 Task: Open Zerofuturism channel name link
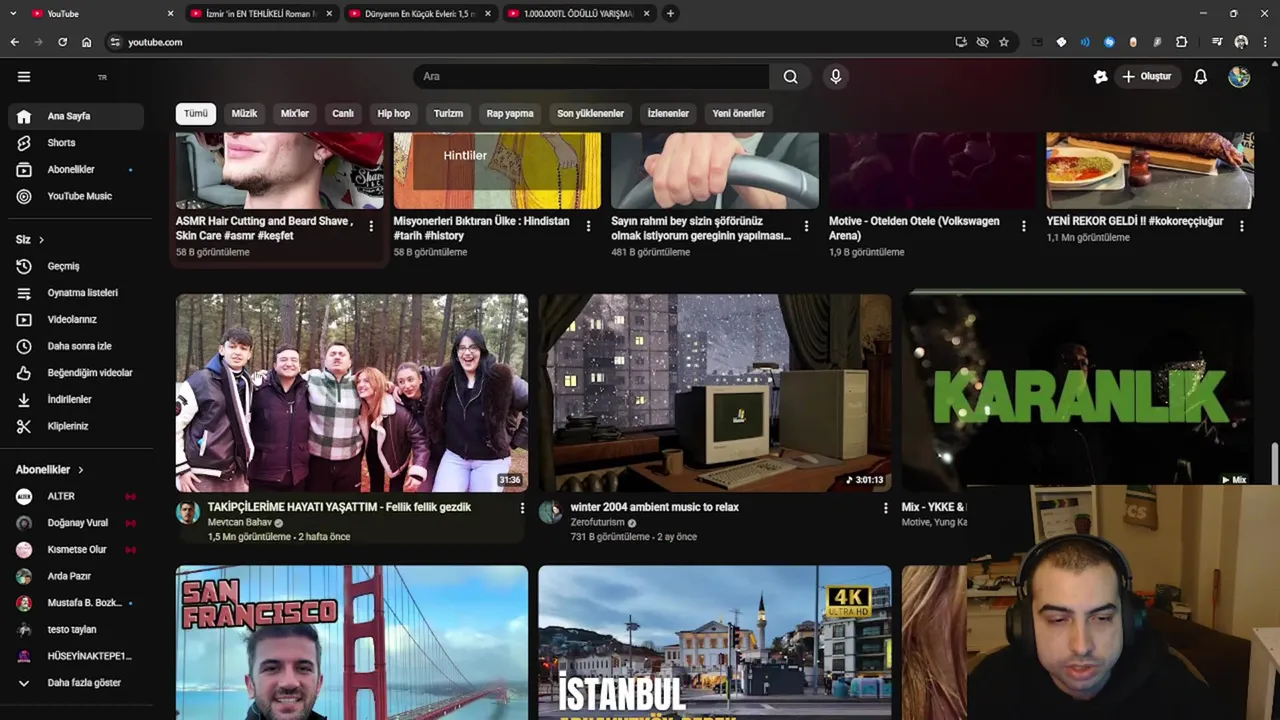click(x=597, y=523)
